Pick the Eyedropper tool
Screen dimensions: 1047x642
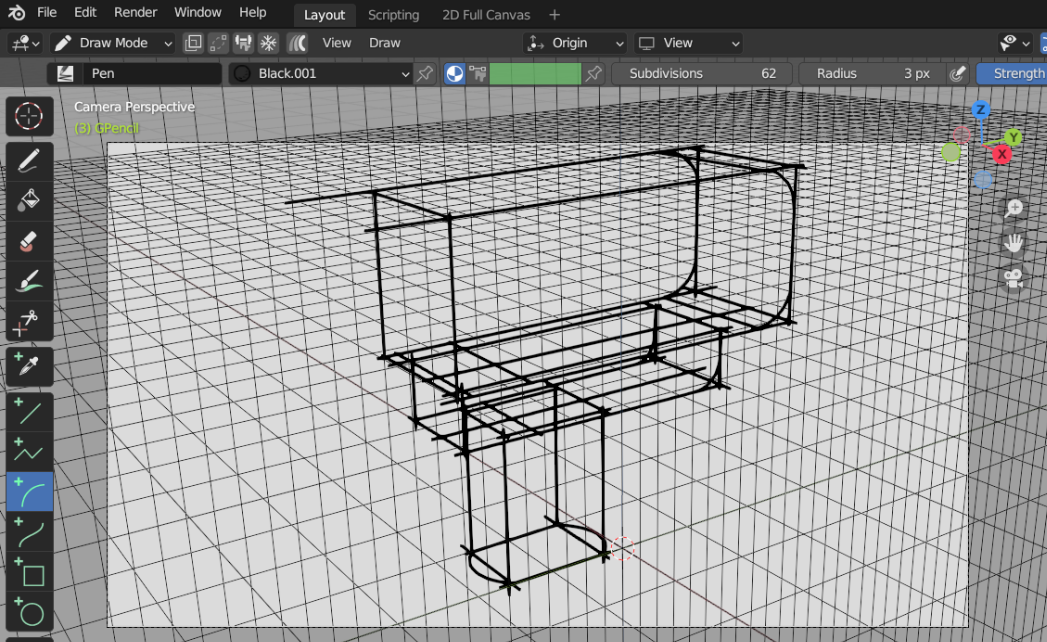click(29, 365)
